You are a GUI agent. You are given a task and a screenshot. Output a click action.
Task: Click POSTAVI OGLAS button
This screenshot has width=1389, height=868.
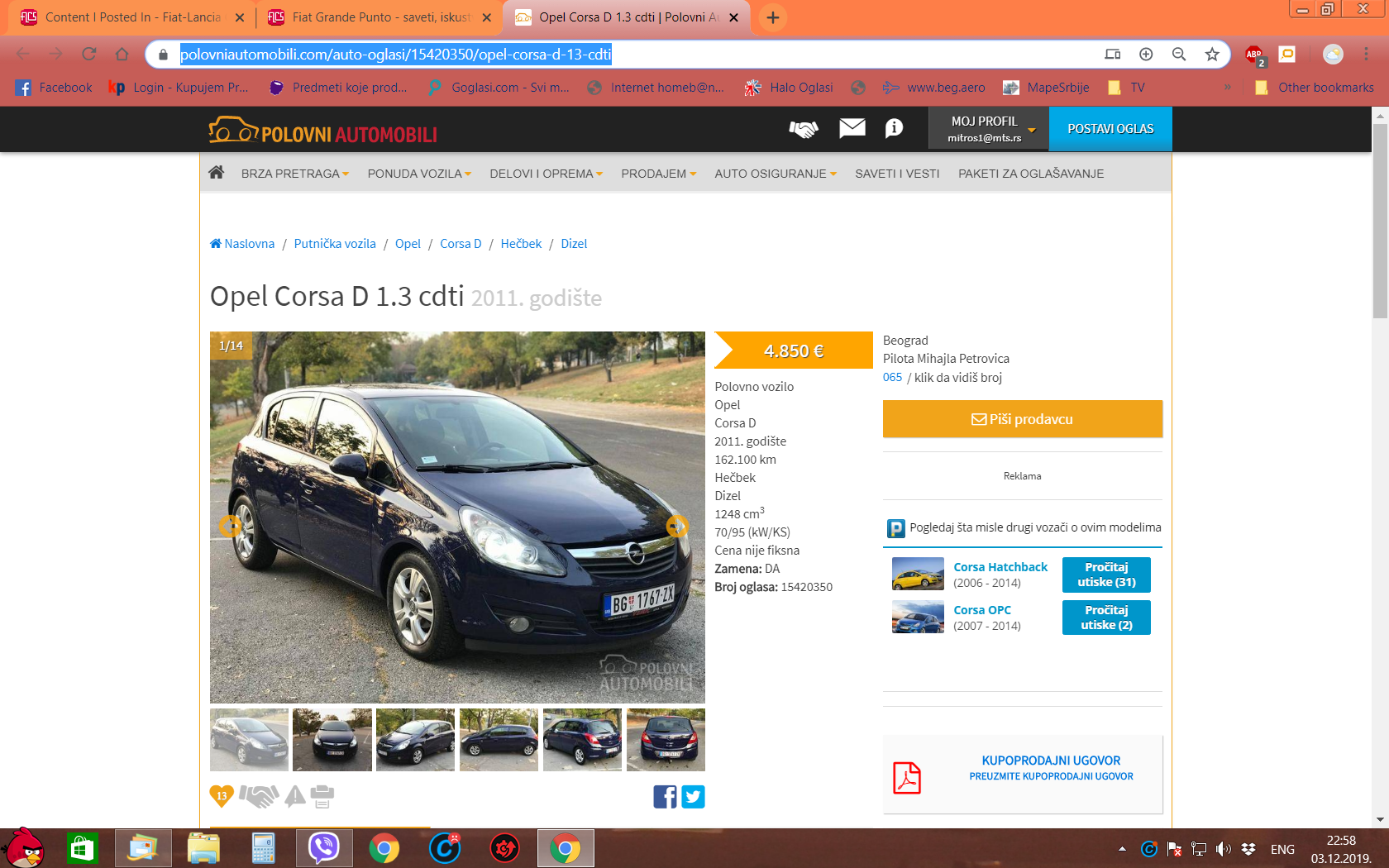pyautogui.click(x=1110, y=129)
